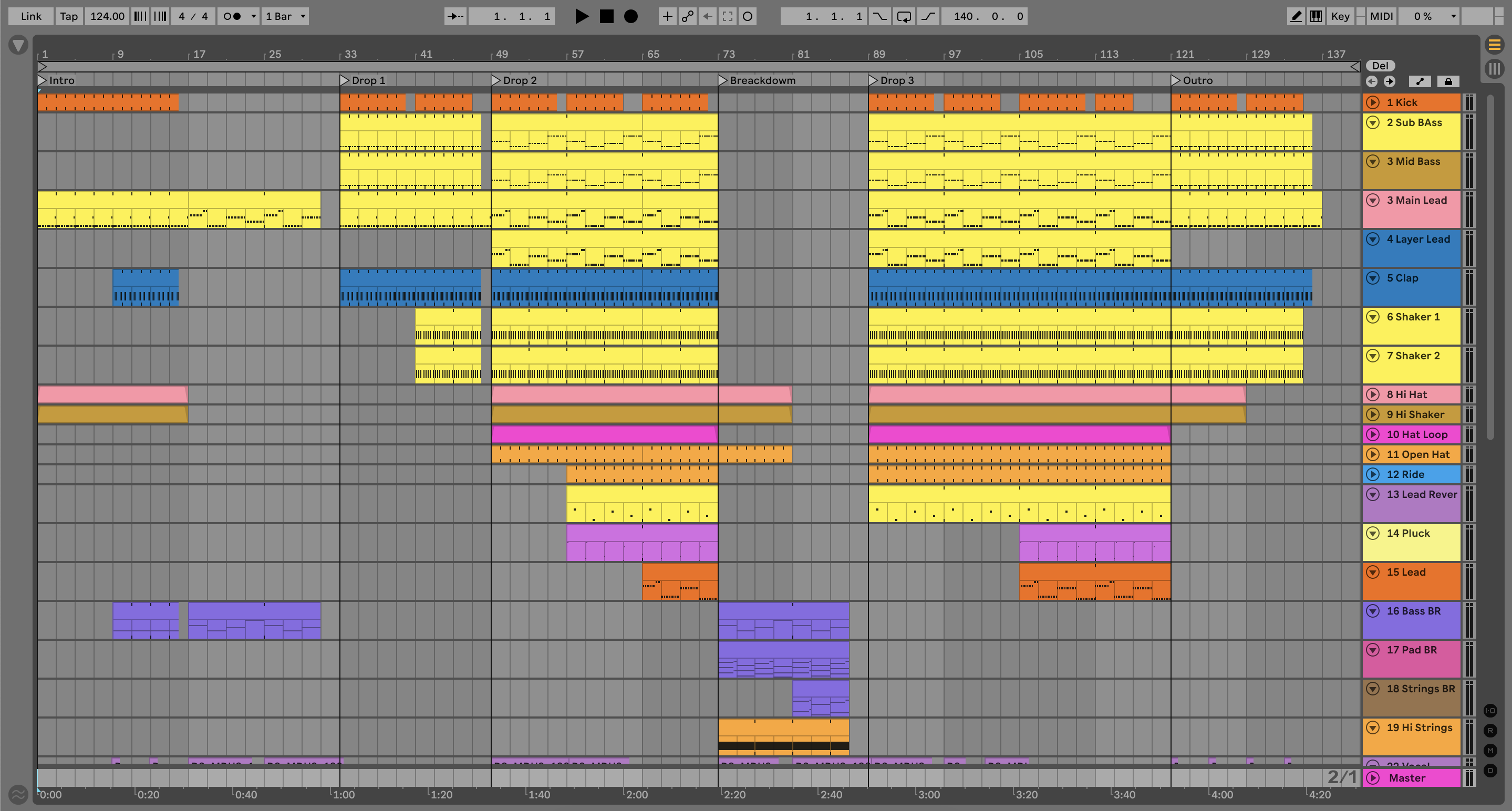Collapse the 15 Lead track fold button

click(x=1372, y=572)
